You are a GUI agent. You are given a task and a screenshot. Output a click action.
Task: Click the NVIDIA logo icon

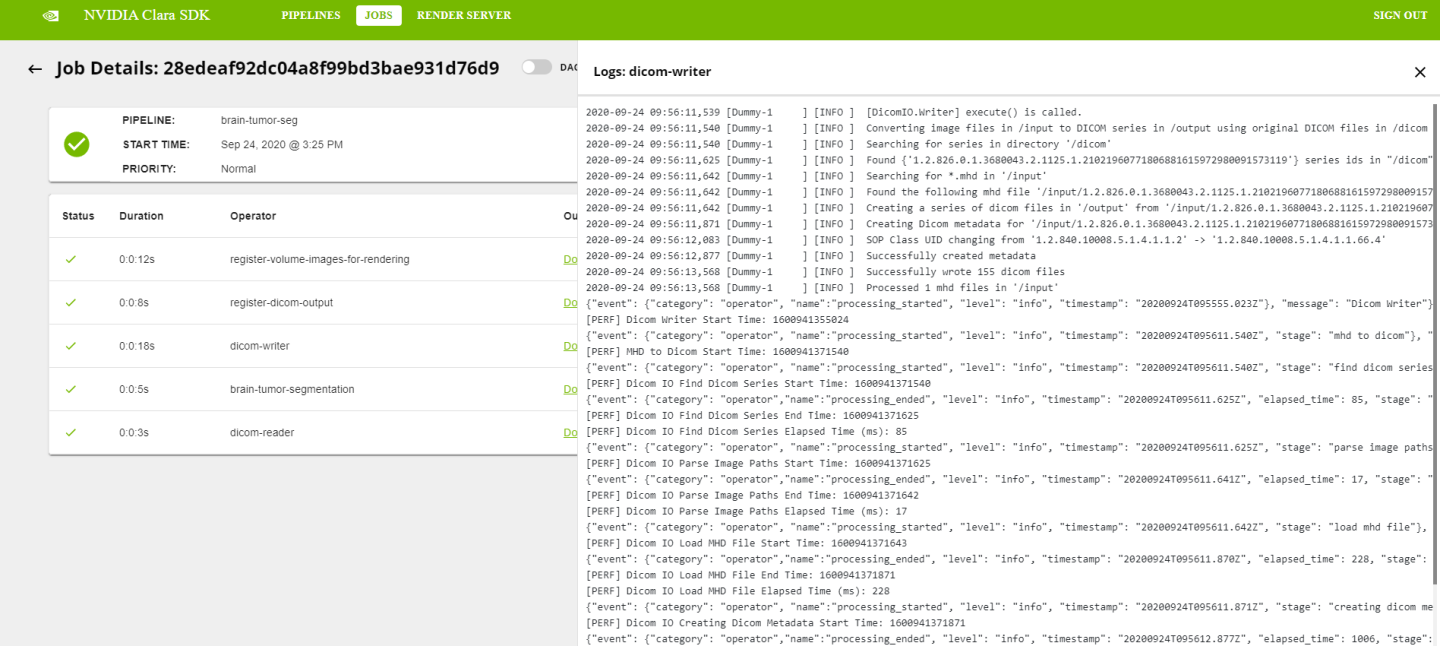pyautogui.click(x=50, y=16)
